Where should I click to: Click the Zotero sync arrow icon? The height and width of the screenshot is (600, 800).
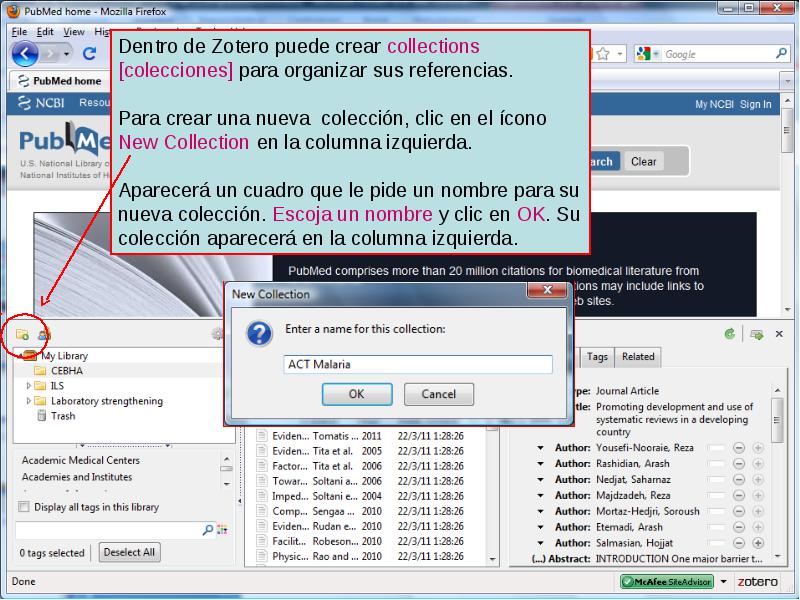pyautogui.click(x=730, y=334)
